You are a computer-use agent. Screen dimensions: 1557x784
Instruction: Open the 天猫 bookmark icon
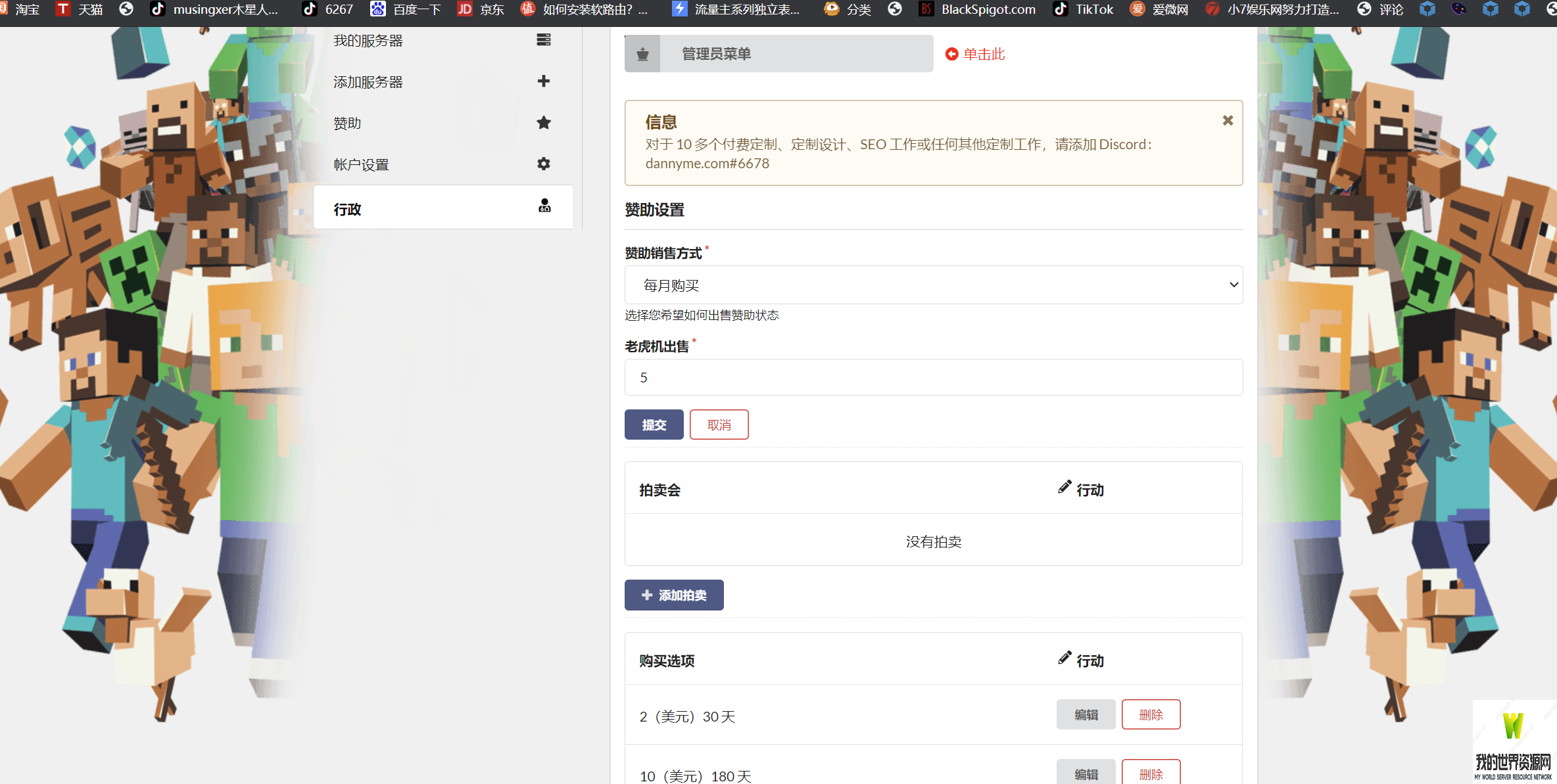click(62, 9)
